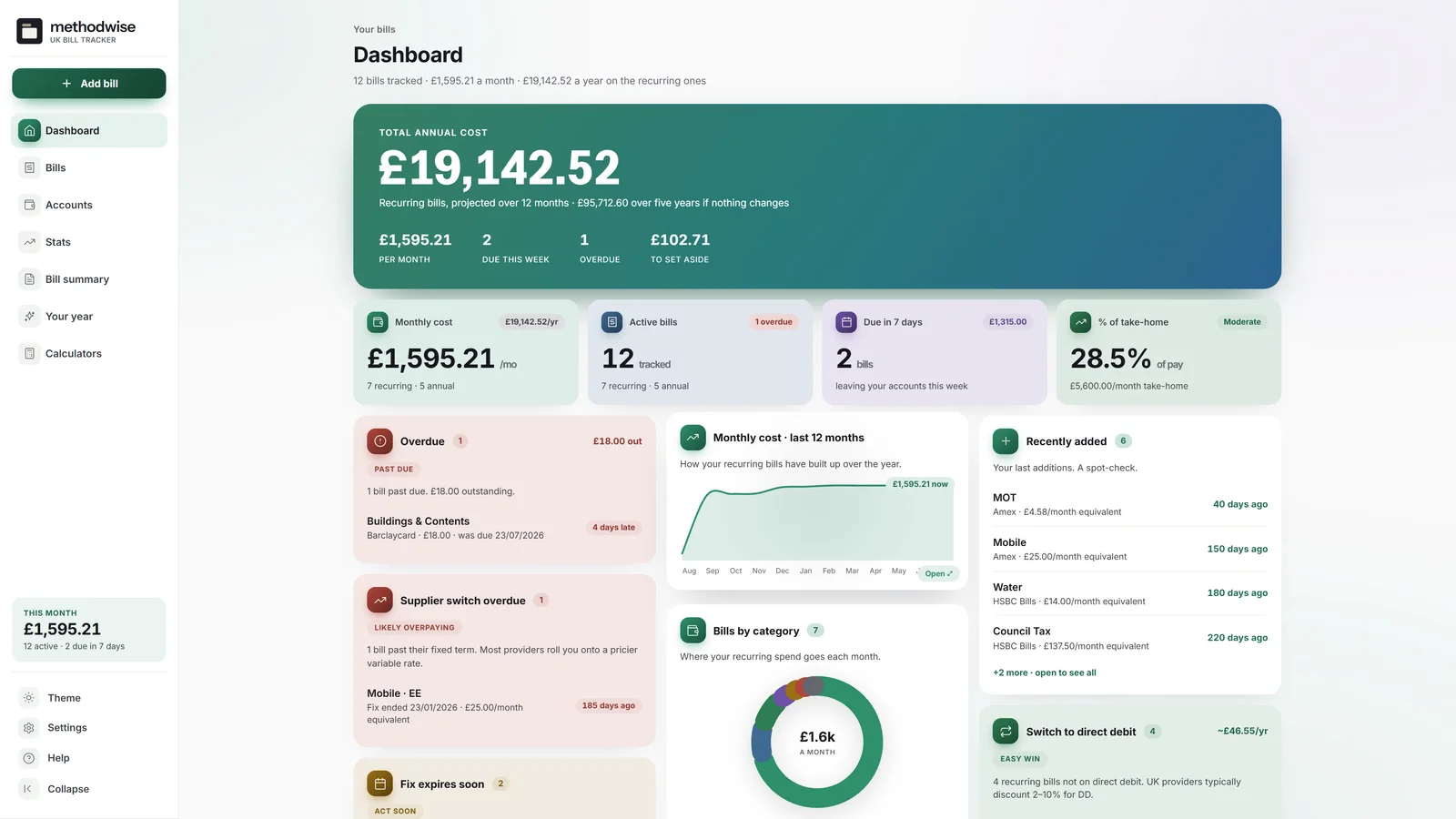Click the purple donut chart segment
Image resolution: width=1456 pixels, height=819 pixels.
tap(783, 698)
